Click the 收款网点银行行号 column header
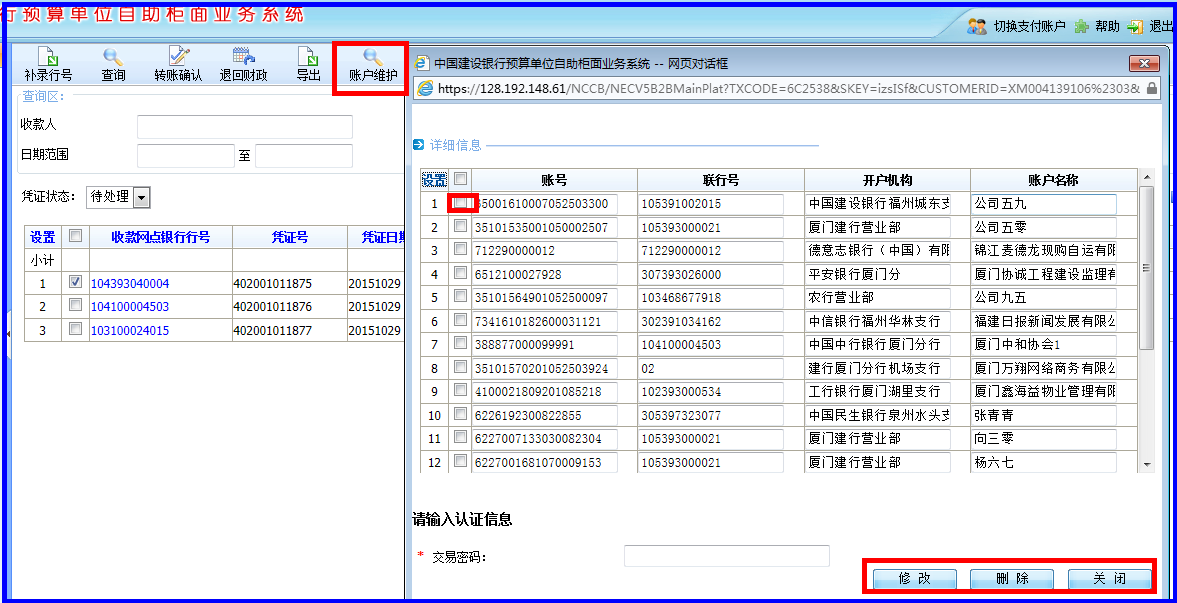 tap(160, 237)
